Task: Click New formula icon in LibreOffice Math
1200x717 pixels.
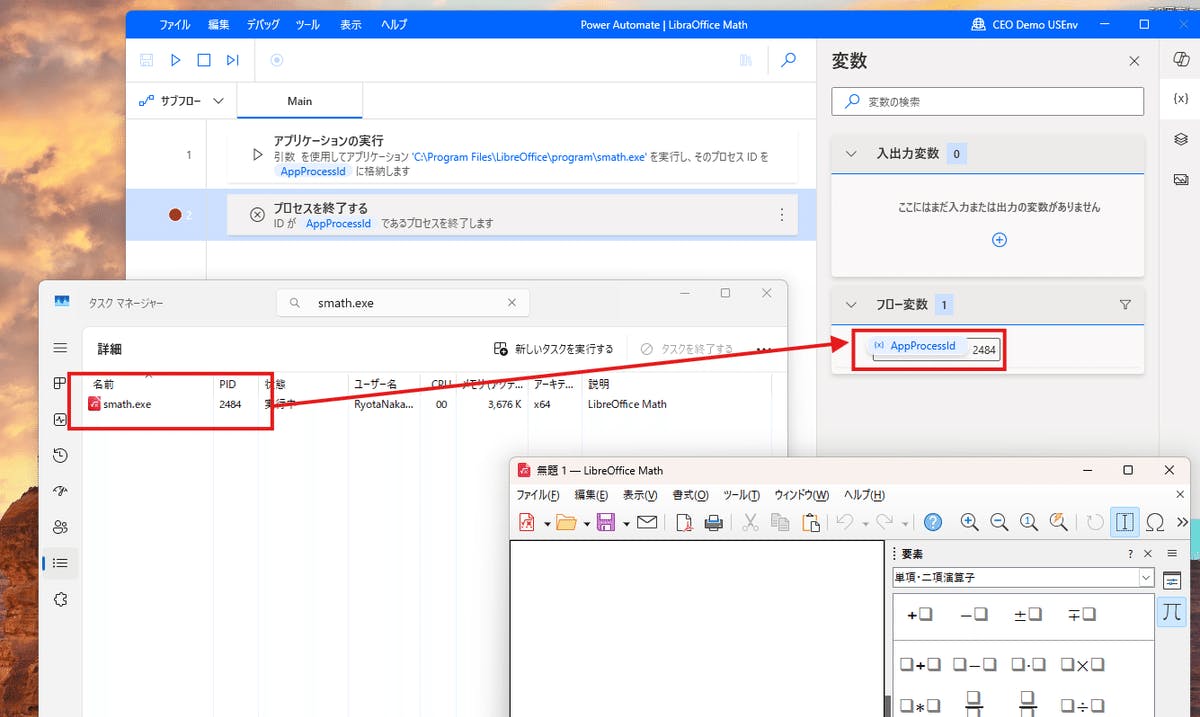Action: [527, 522]
